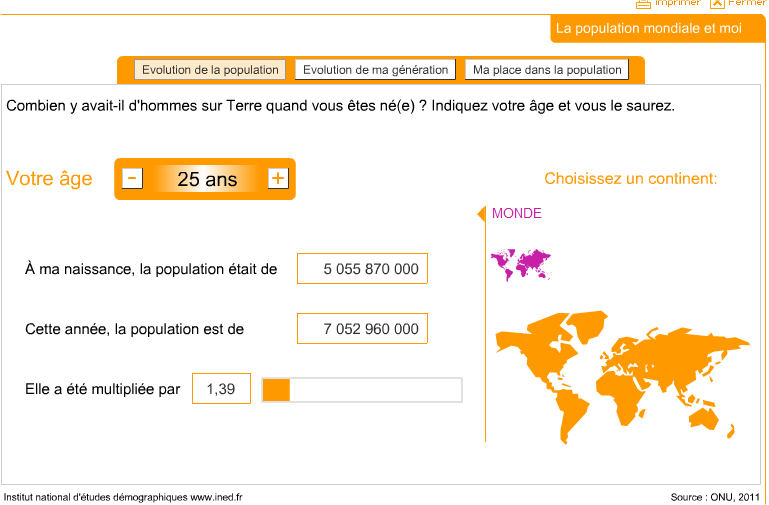Decrease age with the minus button
The image size is (769, 505).
(132, 178)
